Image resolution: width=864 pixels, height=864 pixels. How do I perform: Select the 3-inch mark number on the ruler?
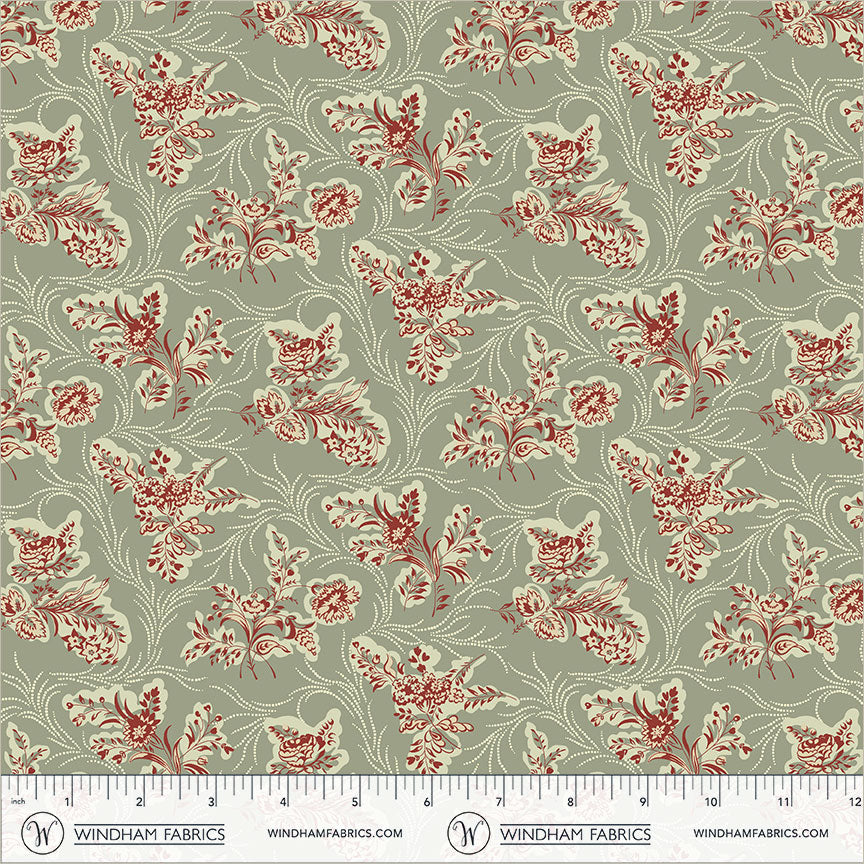click(x=211, y=803)
